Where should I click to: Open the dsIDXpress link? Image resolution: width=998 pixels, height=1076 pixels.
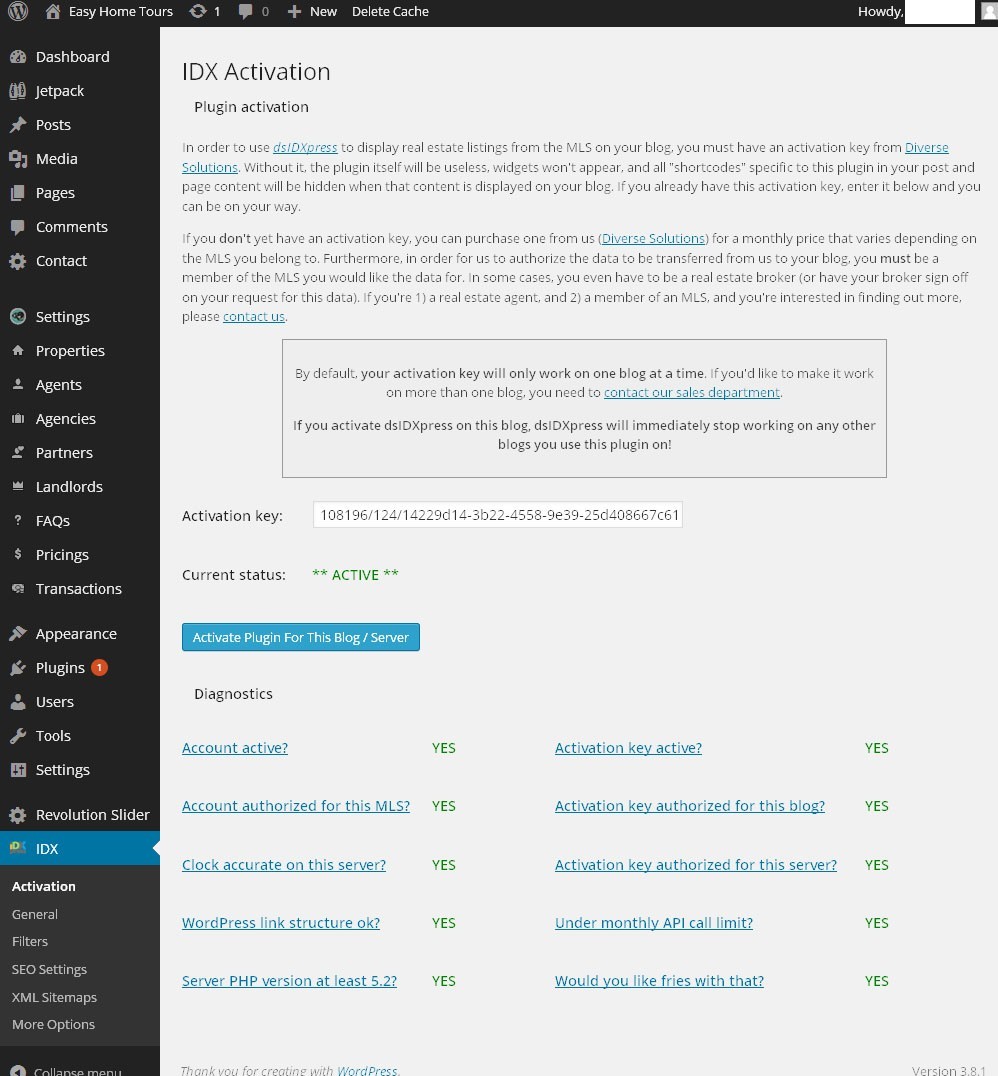305,148
